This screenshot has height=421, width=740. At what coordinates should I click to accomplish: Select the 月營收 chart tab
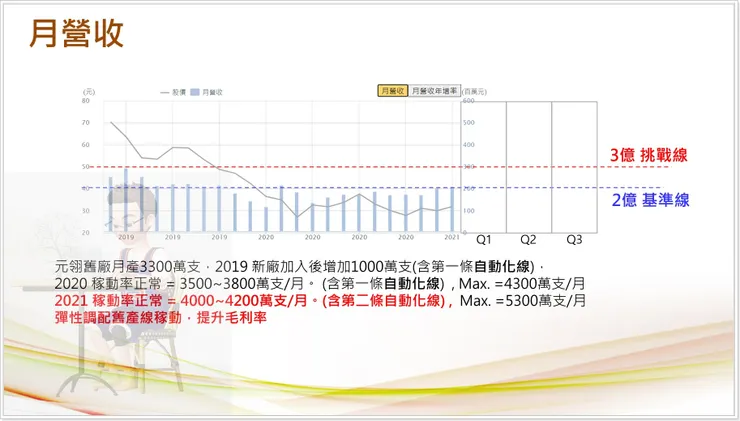tap(392, 91)
